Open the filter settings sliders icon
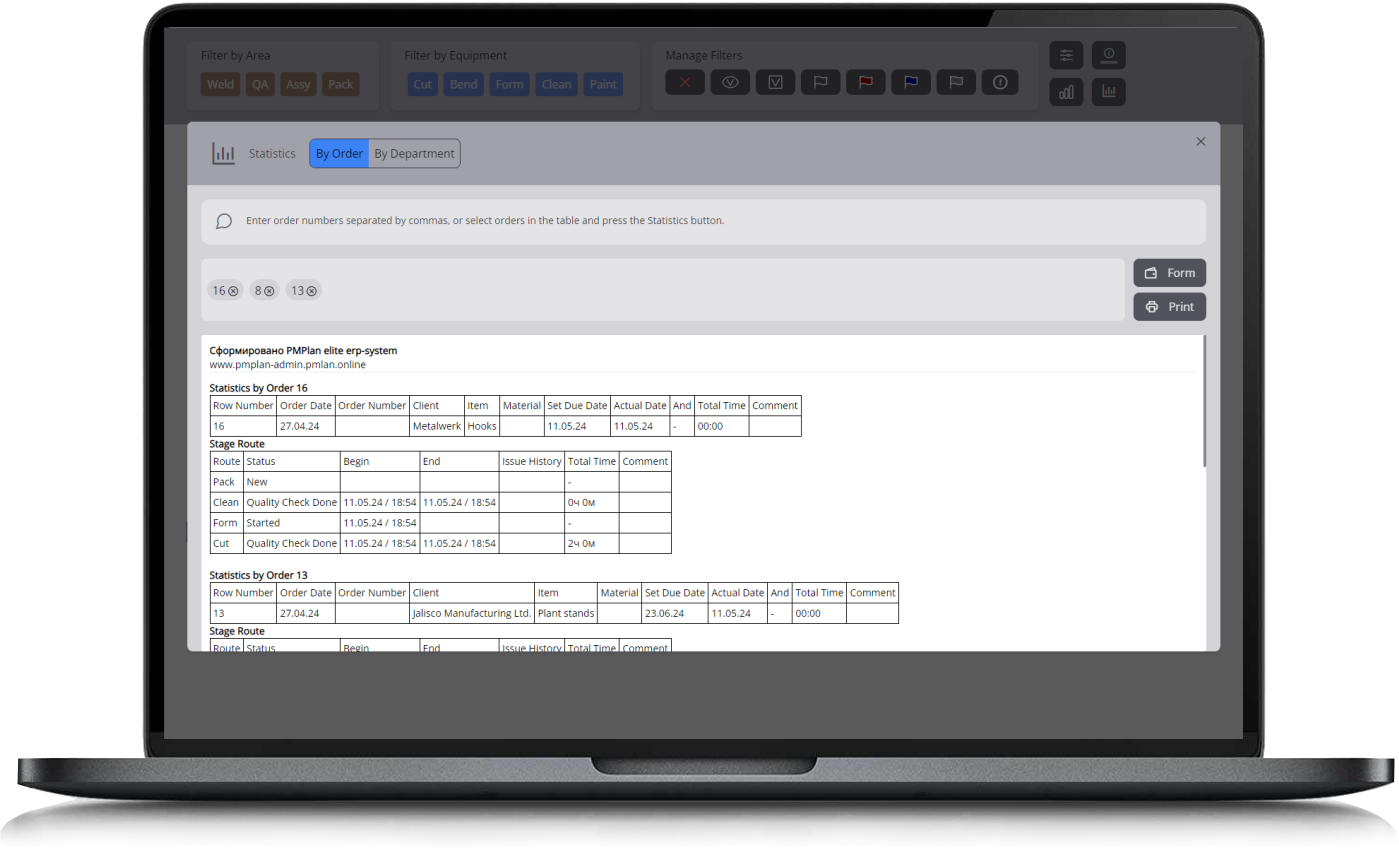The image size is (1399, 852). (x=1066, y=55)
